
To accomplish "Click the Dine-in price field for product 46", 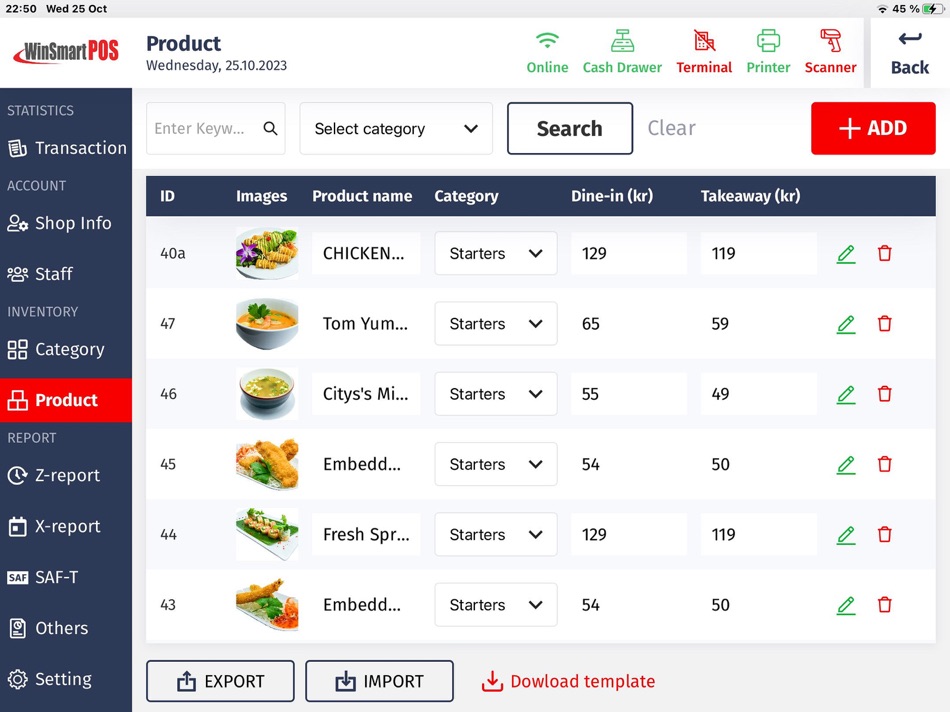I will point(628,393).
